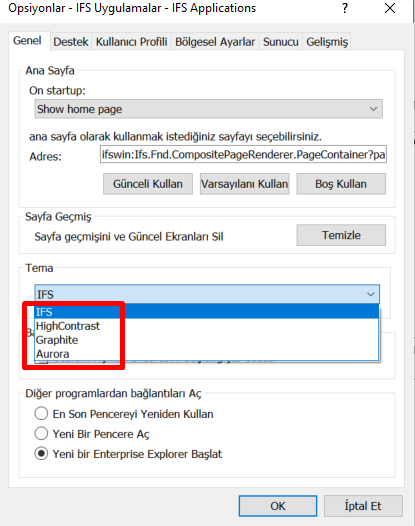This screenshot has width=415, height=526.
Task: Click the Varsayılanı Kullan button
Action: tap(245, 184)
